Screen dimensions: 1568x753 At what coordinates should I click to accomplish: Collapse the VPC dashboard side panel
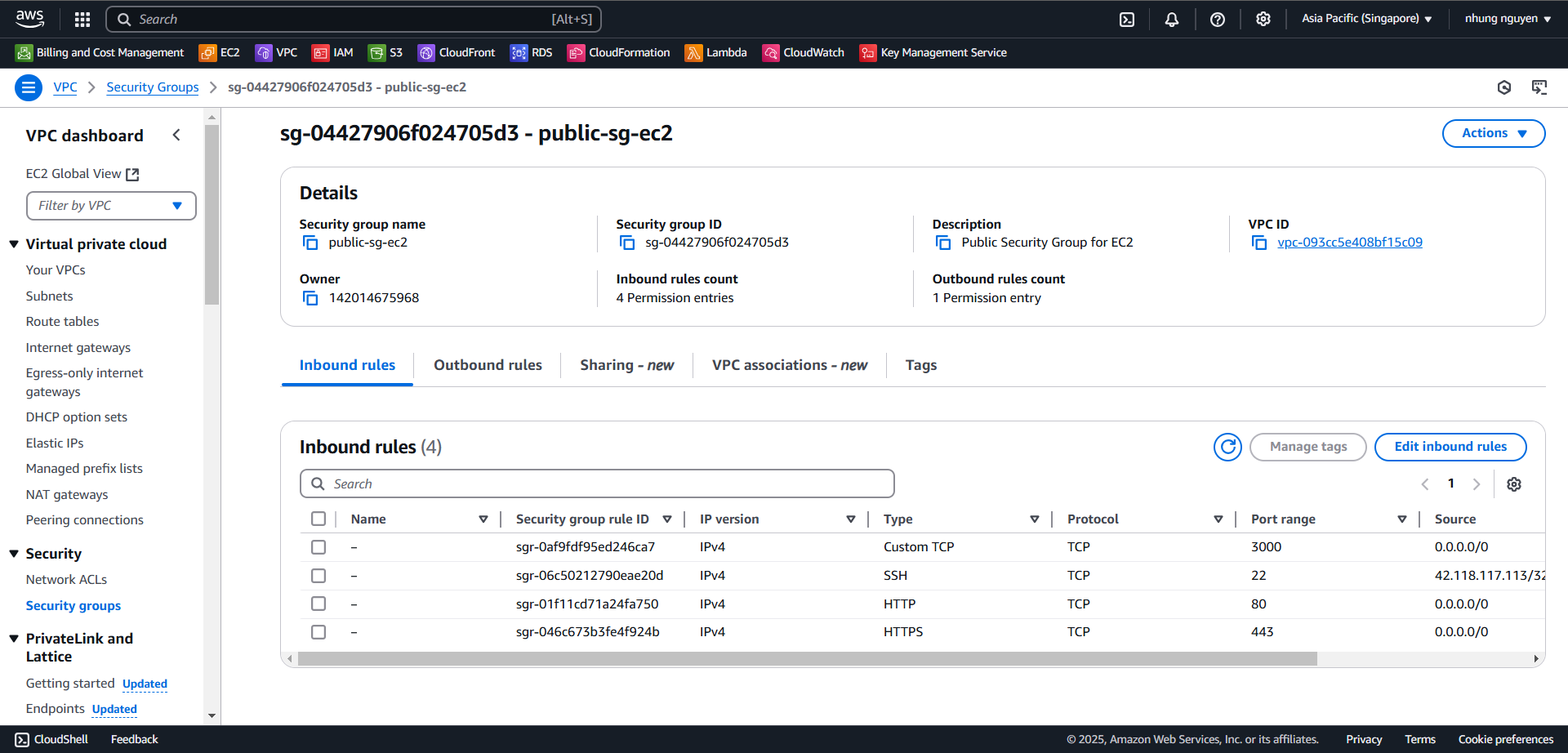coord(176,135)
